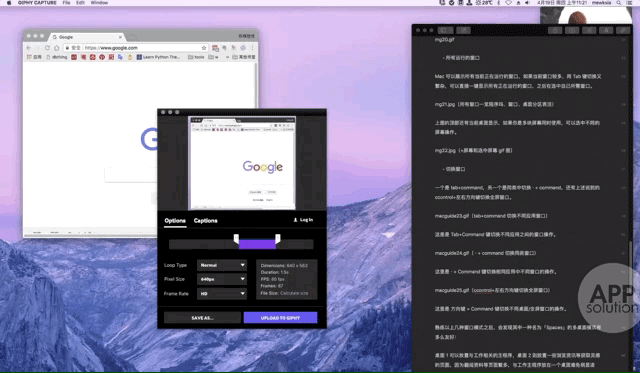Click the sidebar toggle button in the editor toolbar
Viewport: 640px width, 373px height.
coord(445,30)
